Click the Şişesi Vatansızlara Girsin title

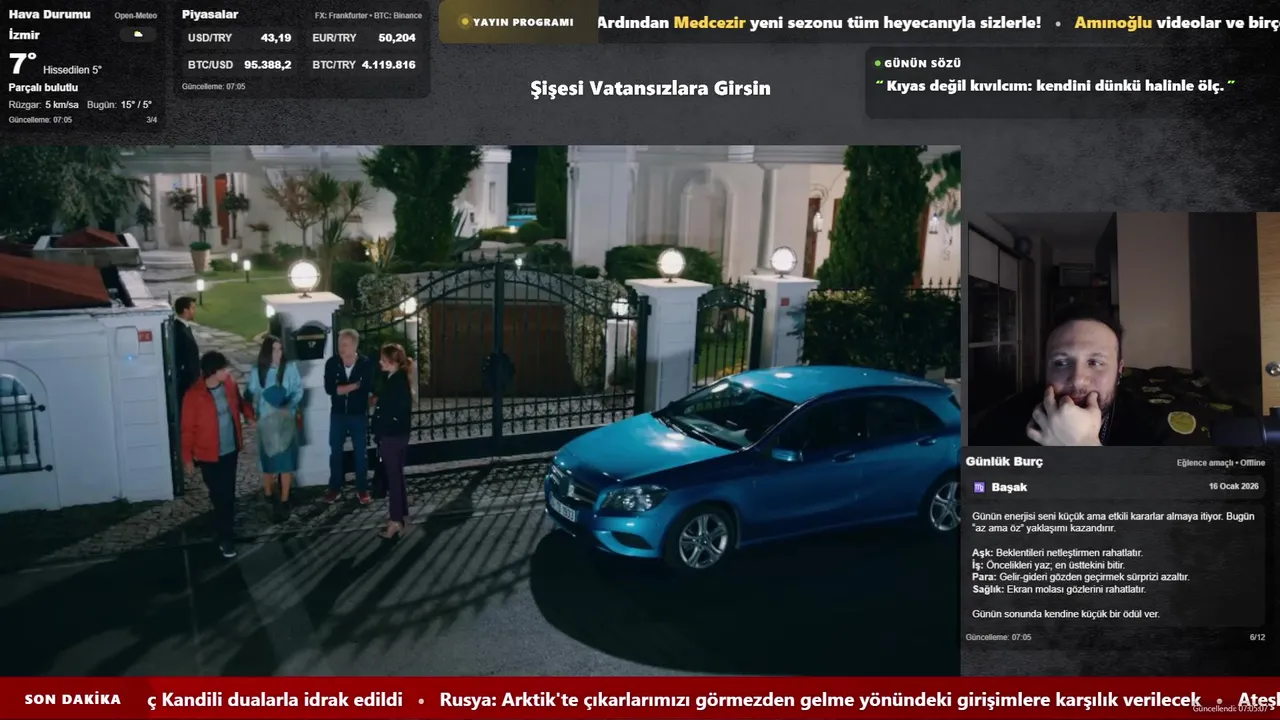650,88
